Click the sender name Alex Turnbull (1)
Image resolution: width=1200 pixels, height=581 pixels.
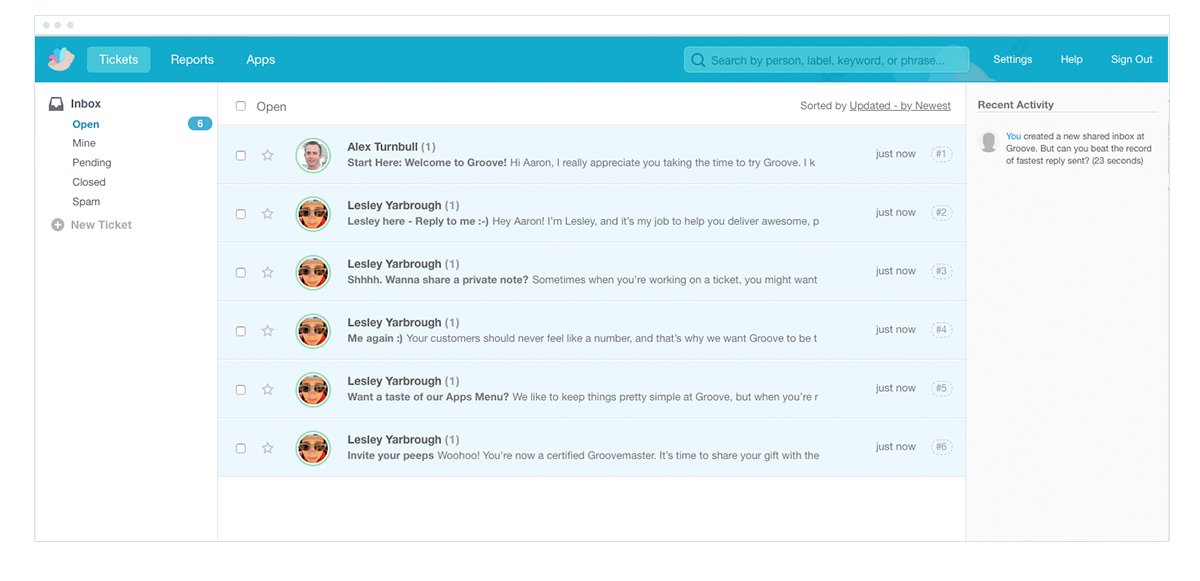point(391,147)
